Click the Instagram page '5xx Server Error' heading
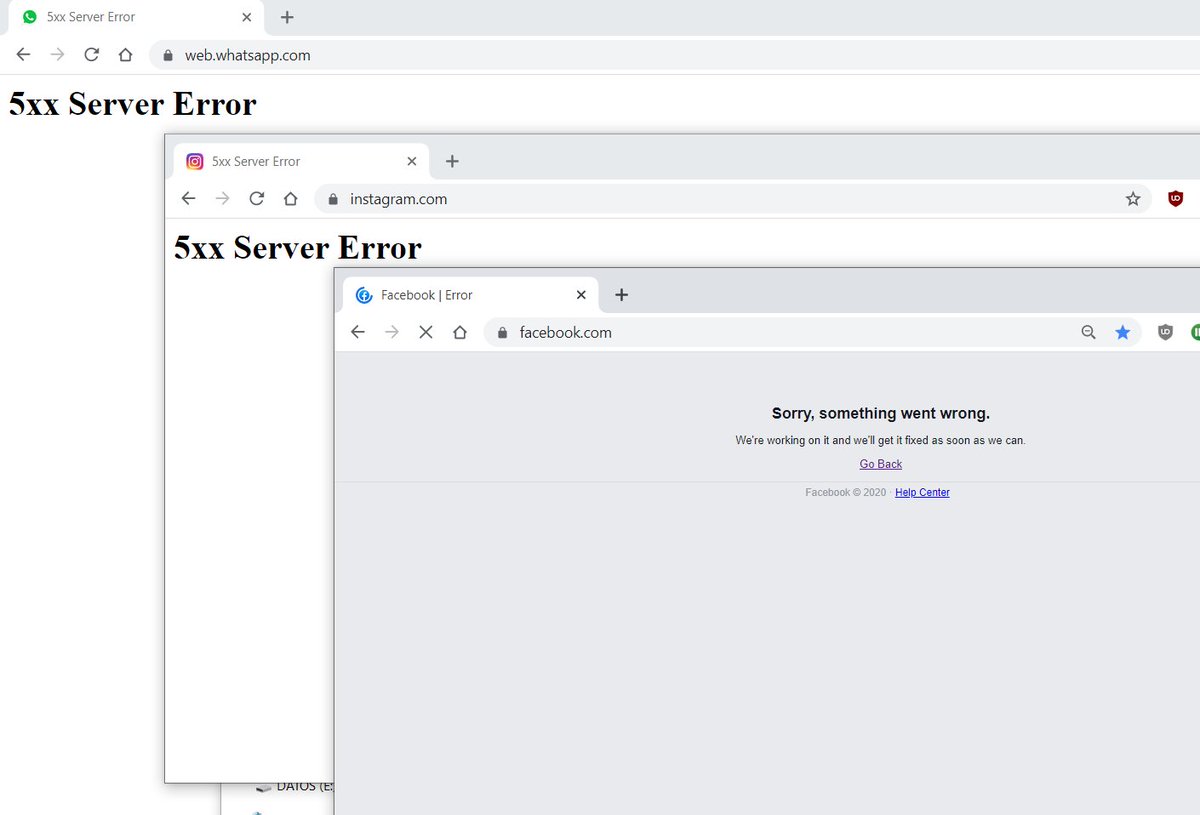The width and height of the screenshot is (1200, 815). 298,247
